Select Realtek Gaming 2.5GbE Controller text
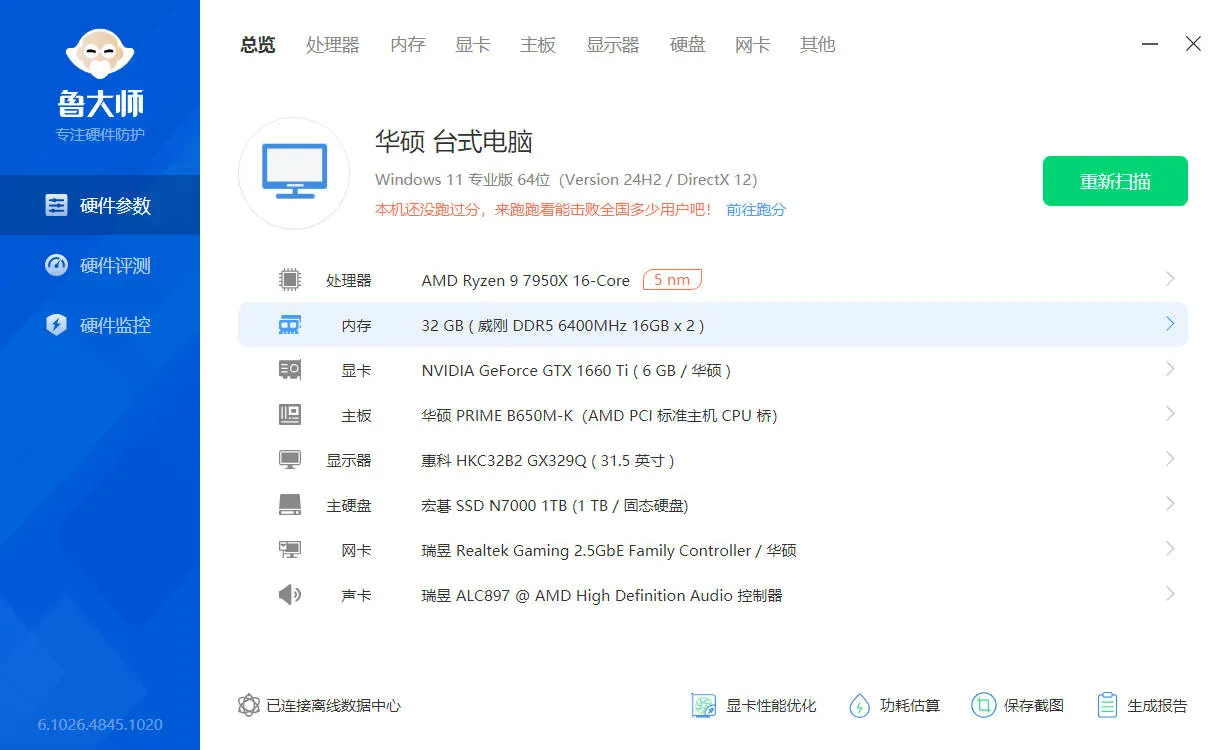This screenshot has width=1225, height=750. pyautogui.click(x=609, y=551)
